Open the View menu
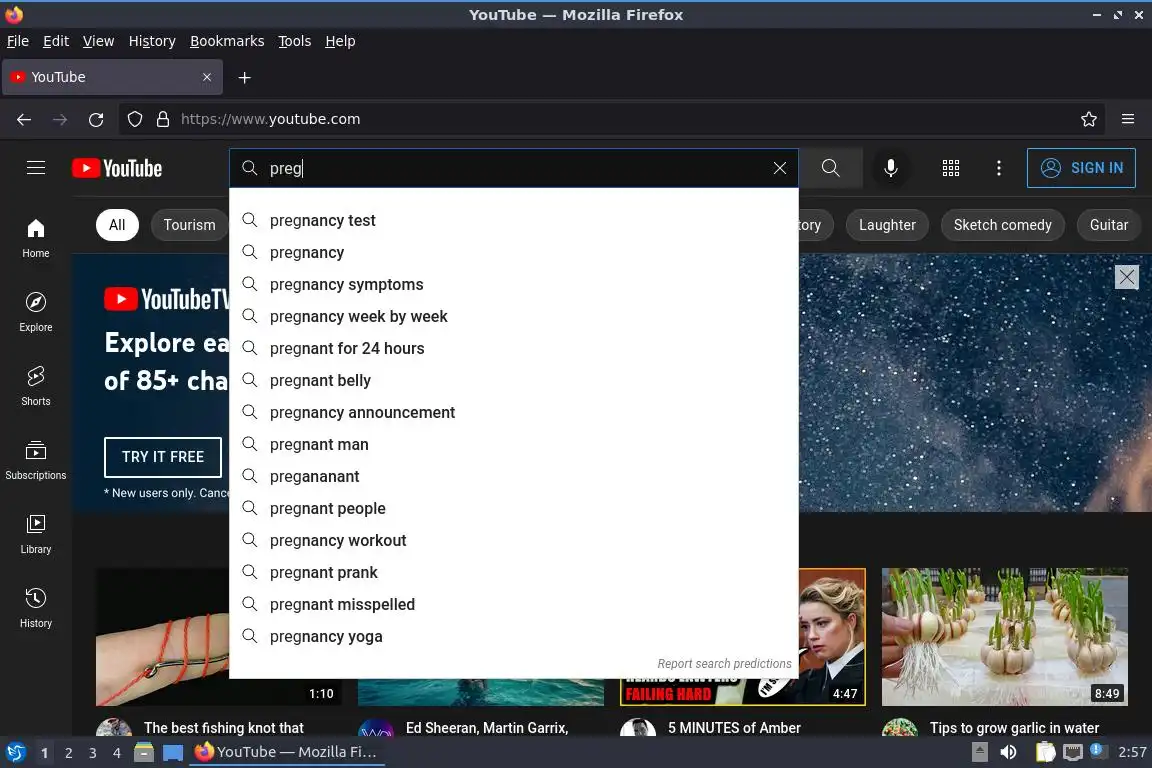The height and width of the screenshot is (768, 1152). coord(98,41)
